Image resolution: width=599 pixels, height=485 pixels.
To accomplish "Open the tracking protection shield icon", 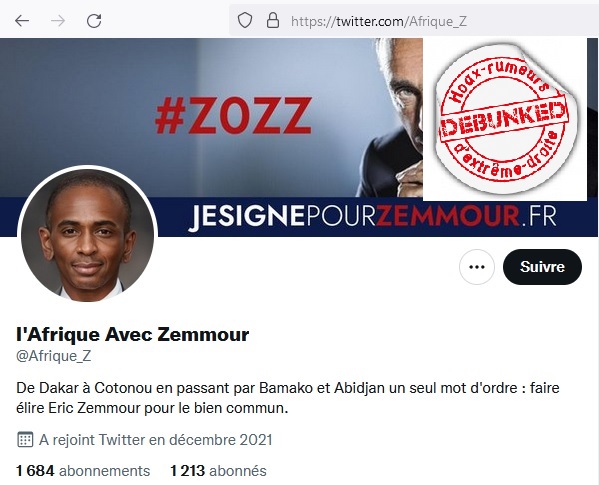I will (244, 20).
